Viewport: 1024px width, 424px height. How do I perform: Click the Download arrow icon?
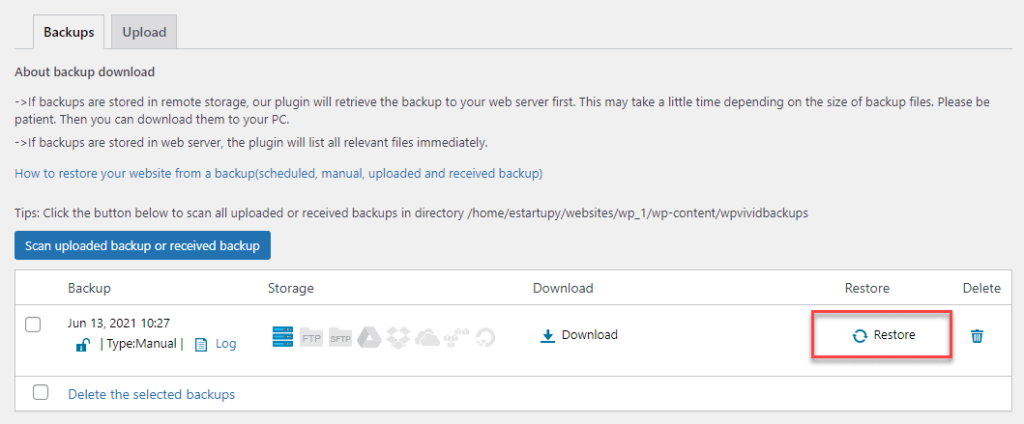pos(547,336)
